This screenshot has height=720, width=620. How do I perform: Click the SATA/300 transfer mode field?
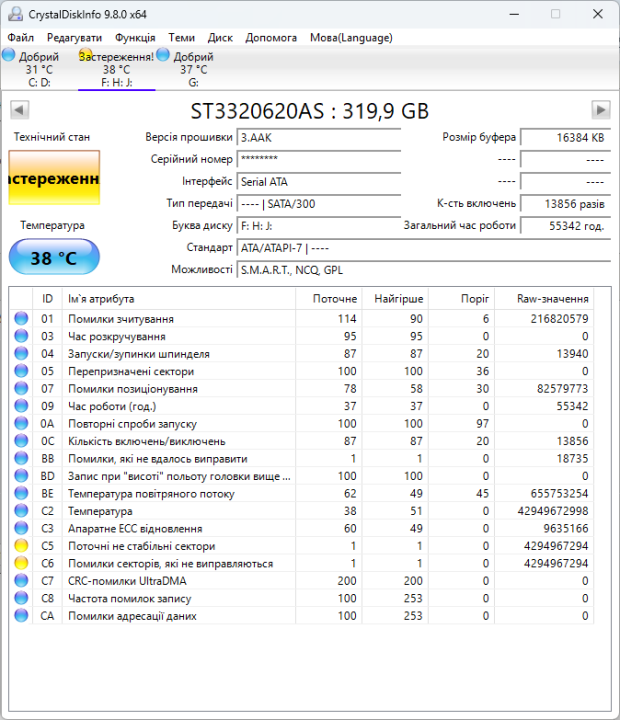(319, 204)
